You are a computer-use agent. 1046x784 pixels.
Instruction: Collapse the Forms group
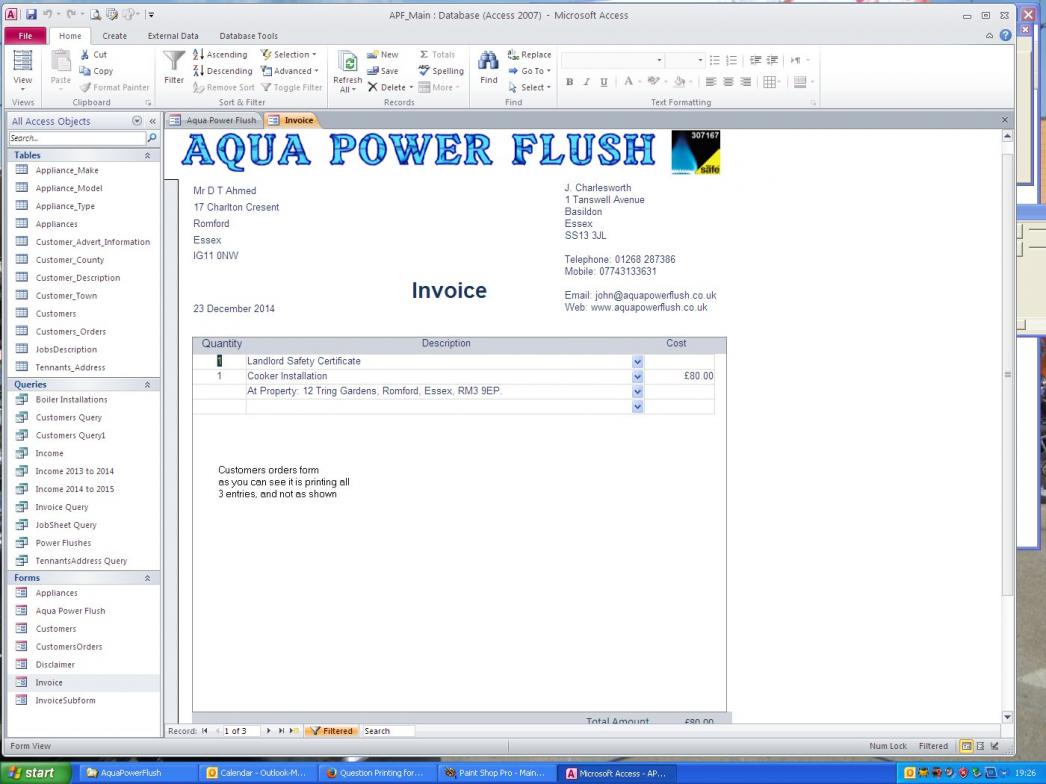point(147,578)
